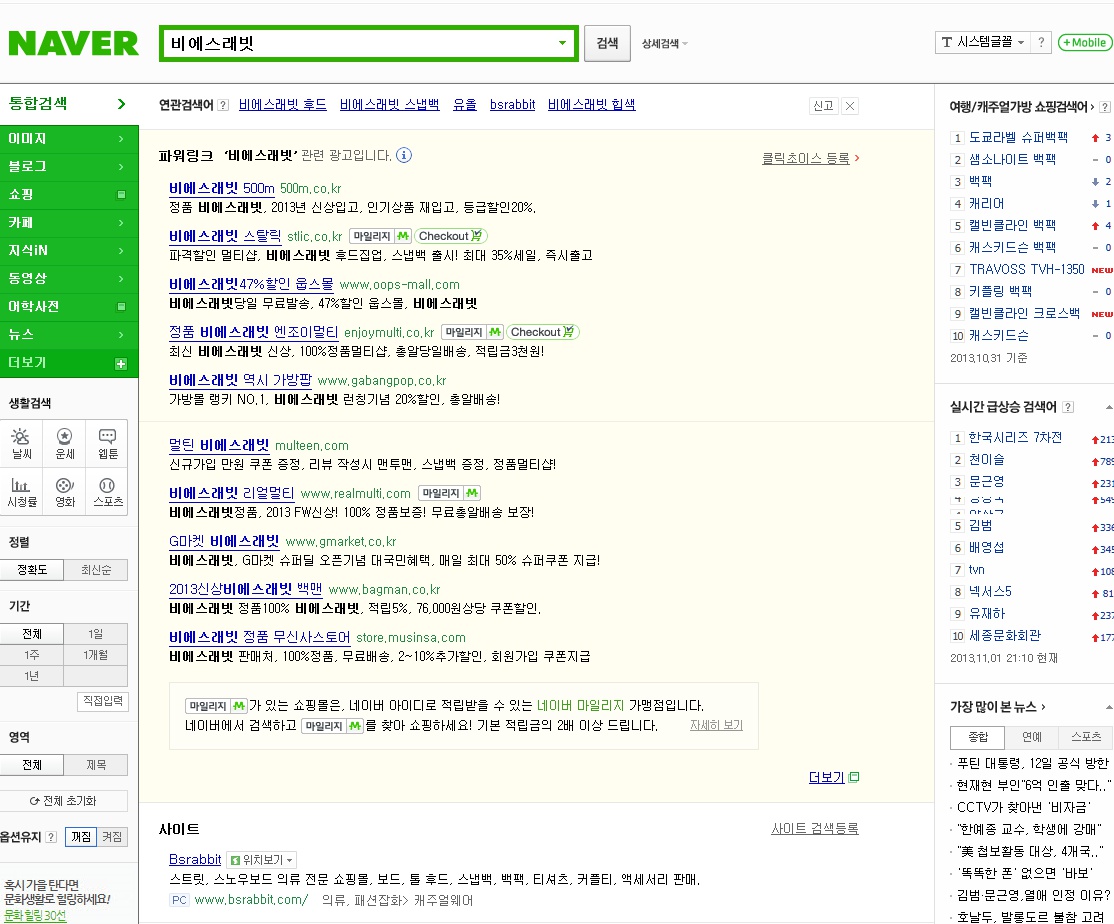Open the related search 비에스래빗 후드
The image size is (1114, 924).
283,105
